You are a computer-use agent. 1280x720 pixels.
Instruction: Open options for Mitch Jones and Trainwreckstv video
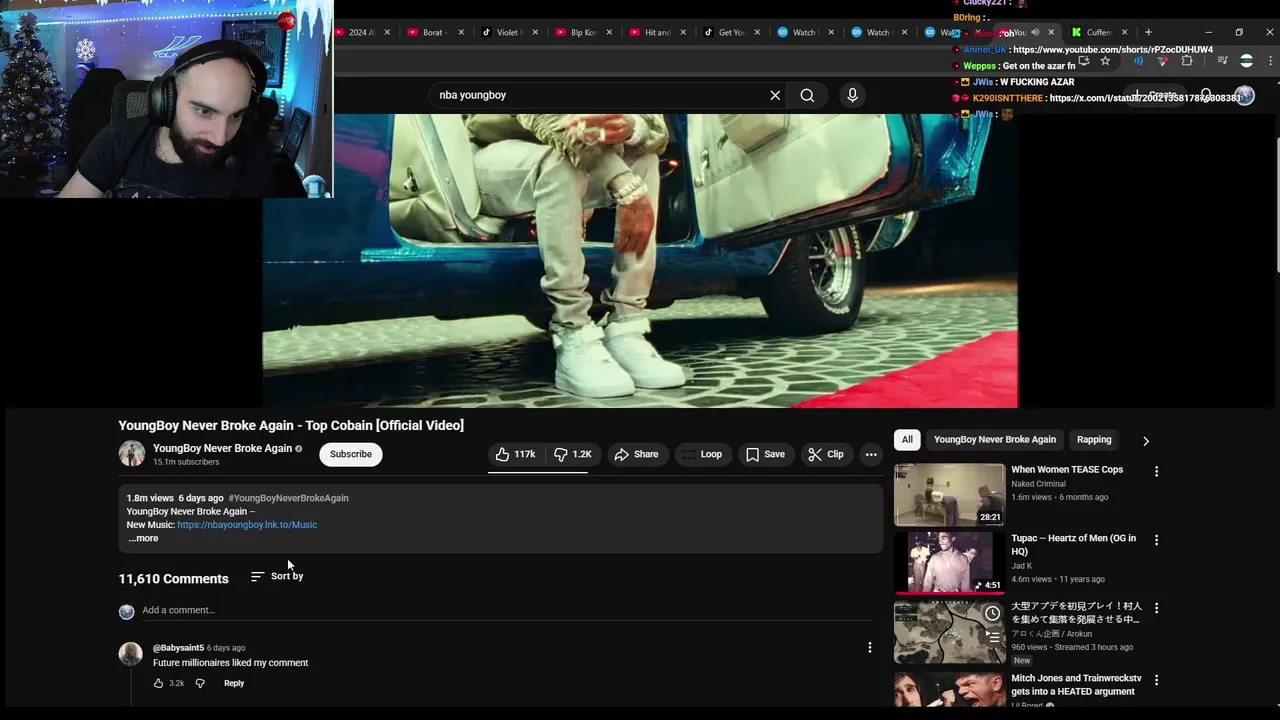point(1157,680)
